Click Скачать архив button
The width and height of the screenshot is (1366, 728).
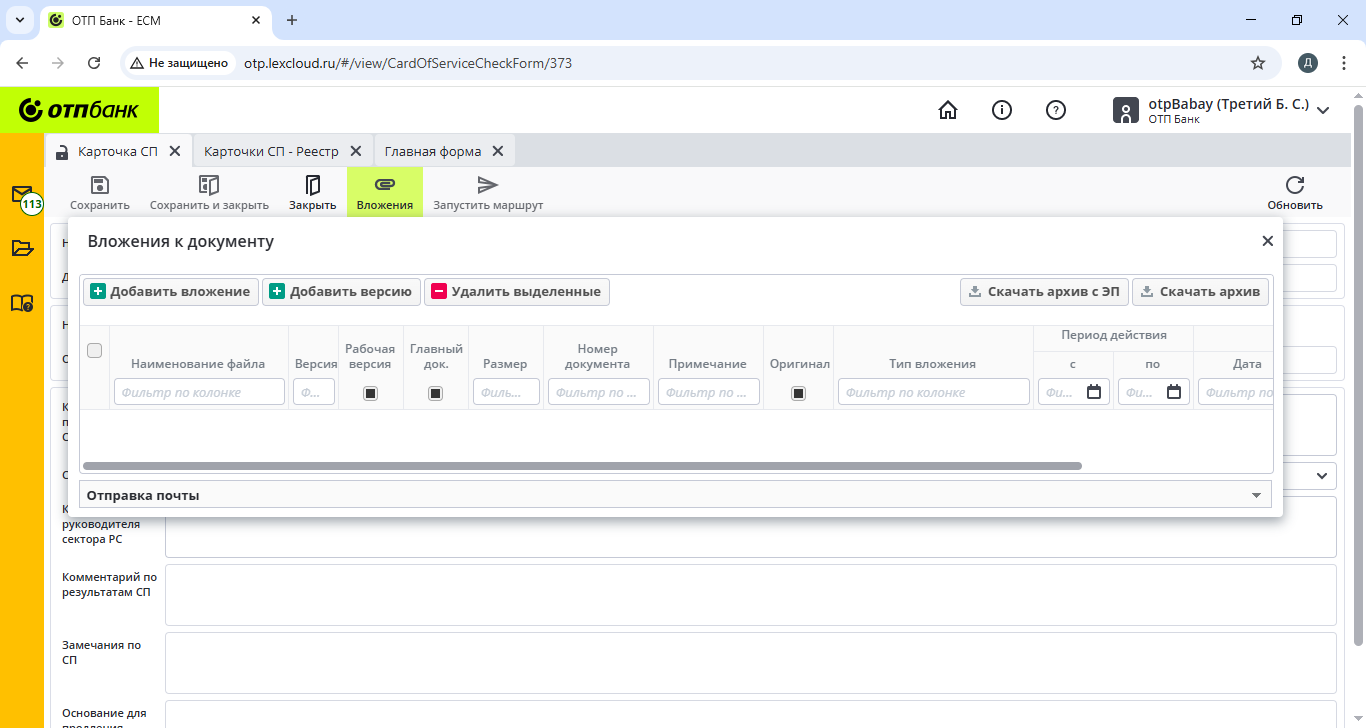pos(1202,292)
